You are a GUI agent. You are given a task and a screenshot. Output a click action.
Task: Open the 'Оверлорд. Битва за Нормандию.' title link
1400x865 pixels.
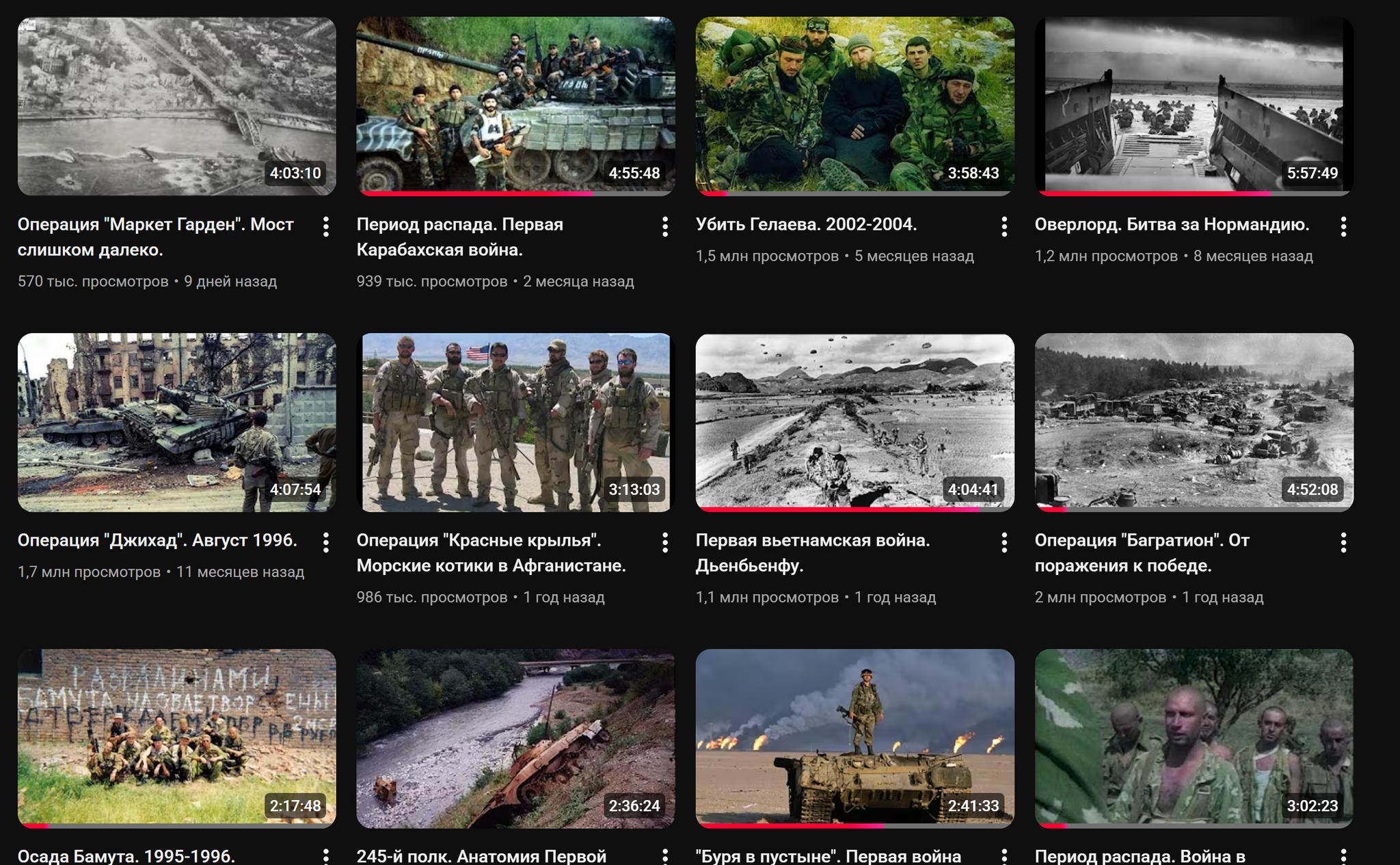click(x=1172, y=224)
